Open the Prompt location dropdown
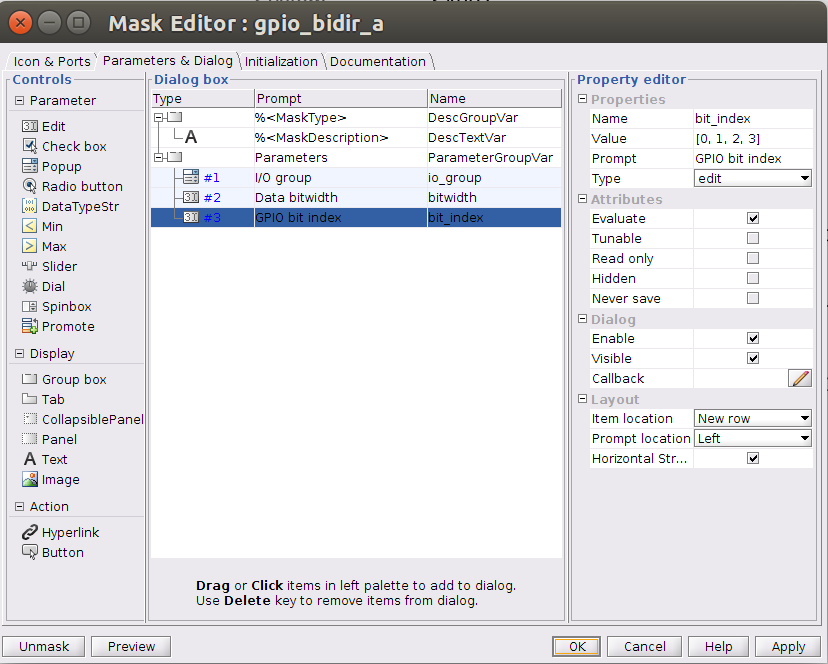828x664 pixels. point(752,438)
